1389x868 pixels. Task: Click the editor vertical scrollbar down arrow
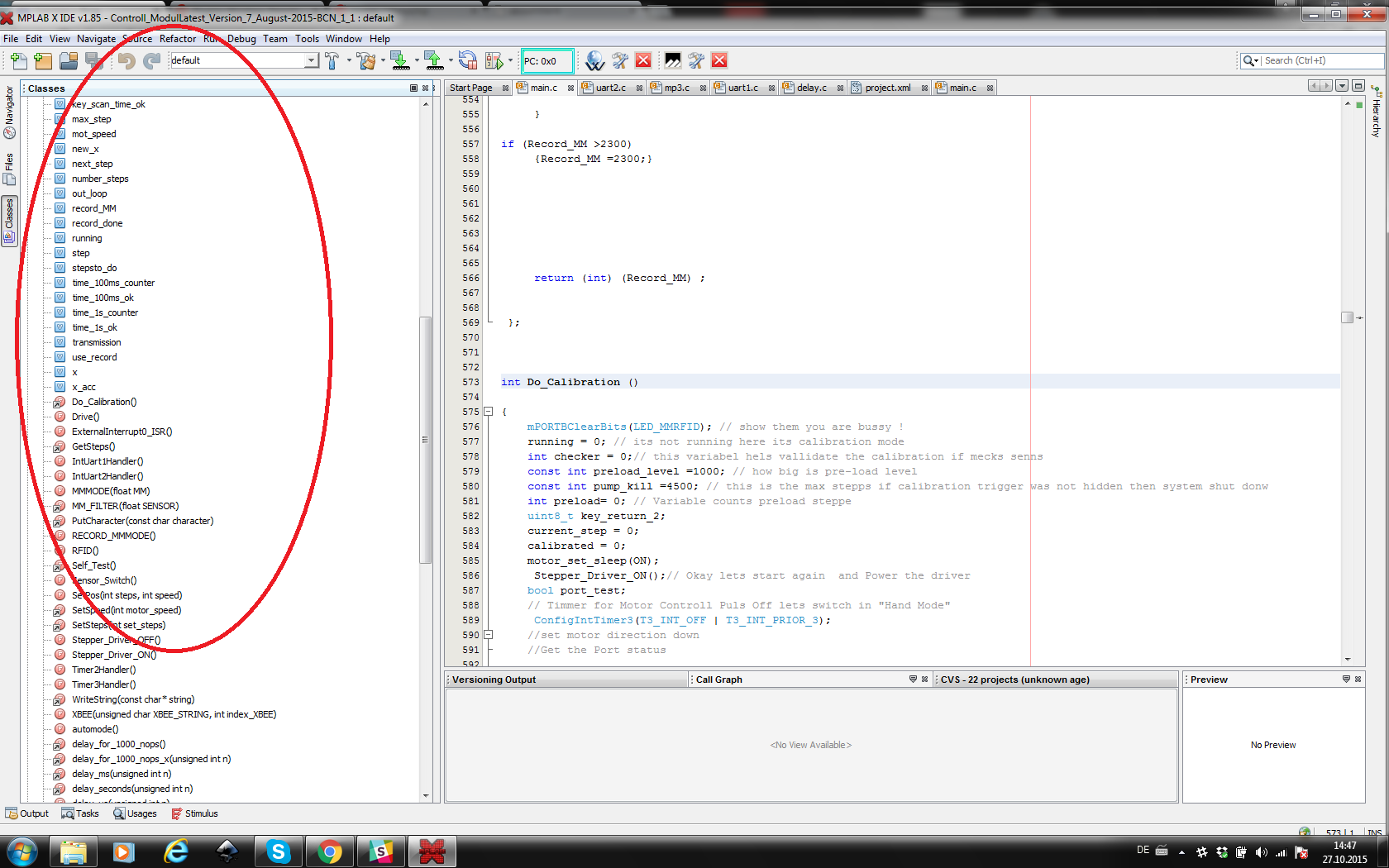point(1348,660)
